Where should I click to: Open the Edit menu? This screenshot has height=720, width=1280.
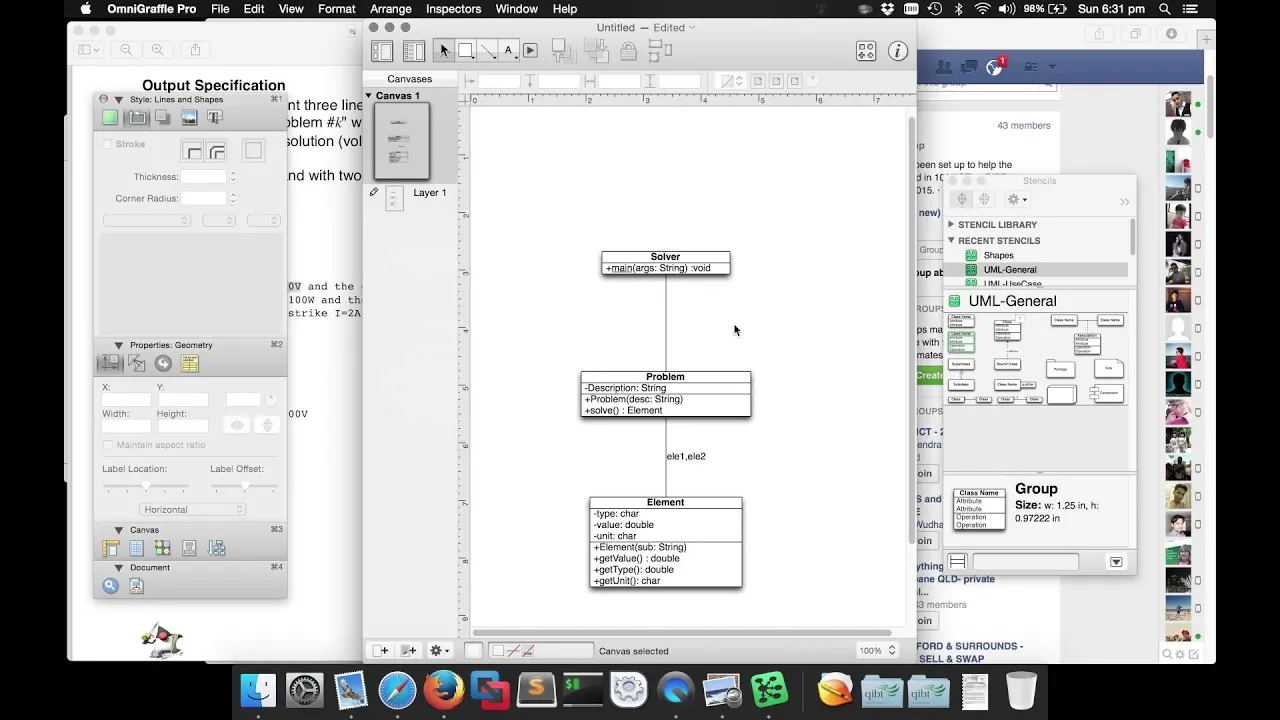254,9
